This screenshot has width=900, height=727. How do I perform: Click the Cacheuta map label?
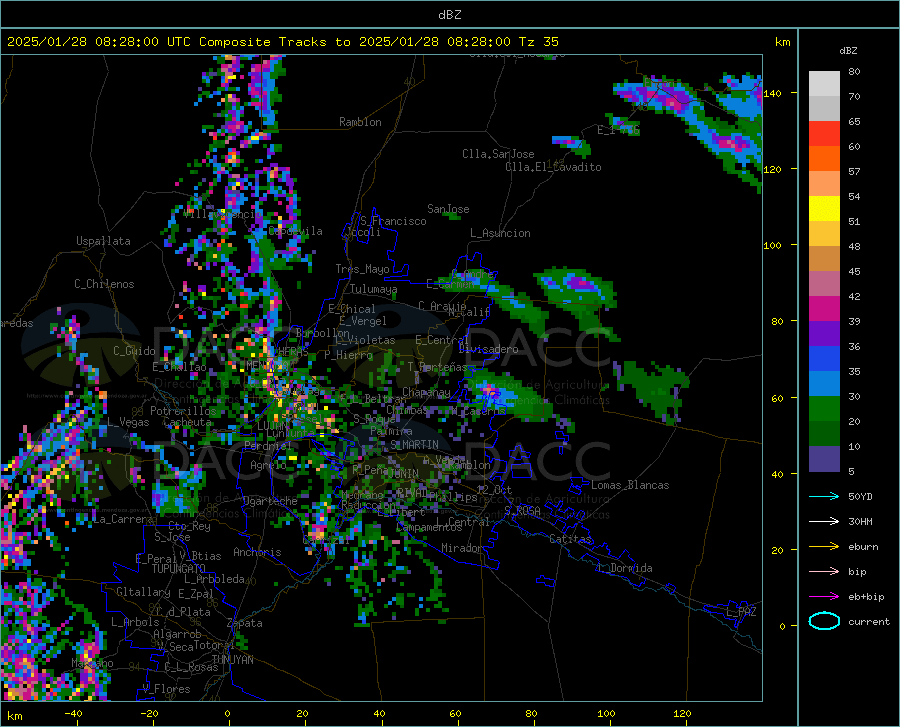187,422
